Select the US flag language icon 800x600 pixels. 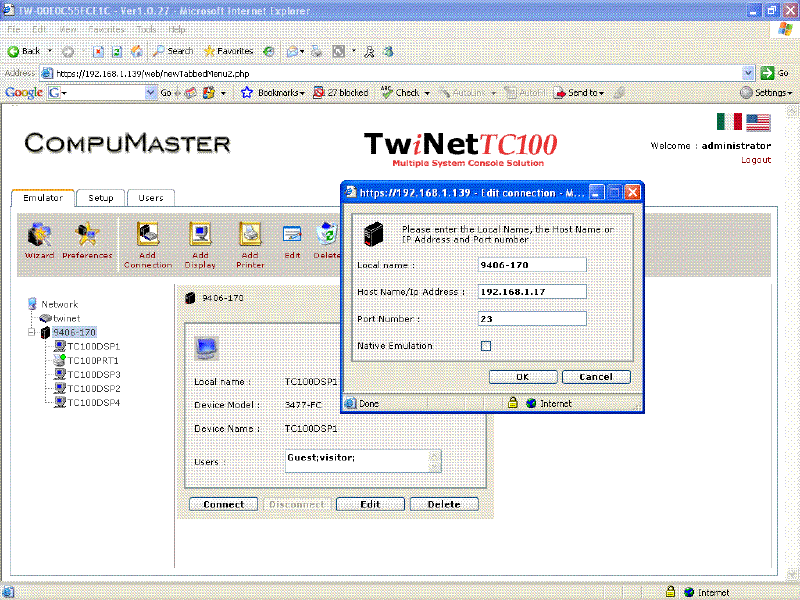pyautogui.click(x=758, y=122)
